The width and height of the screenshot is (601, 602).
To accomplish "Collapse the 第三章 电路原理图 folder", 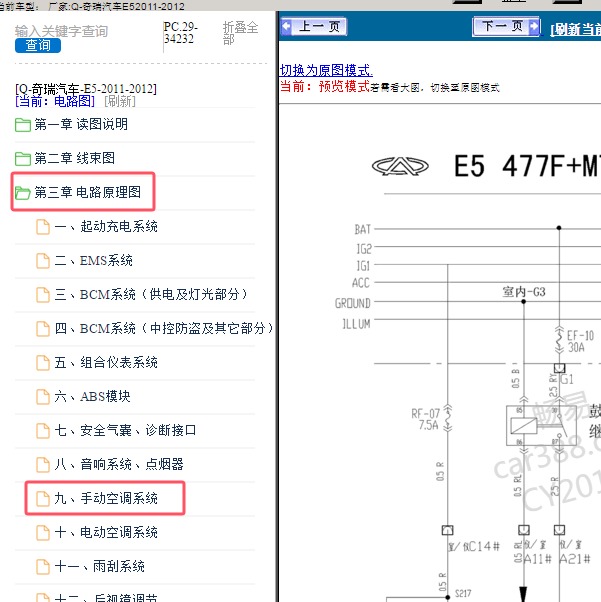I will 88,192.
